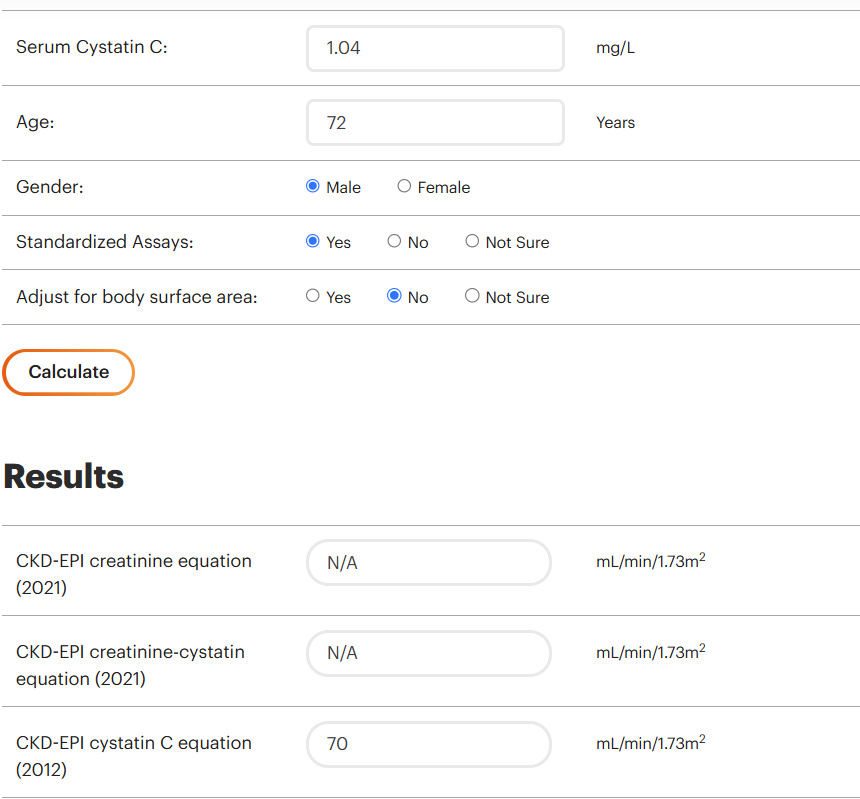Select No for body surface area adjustment
The width and height of the screenshot is (860, 799).
coord(394,296)
